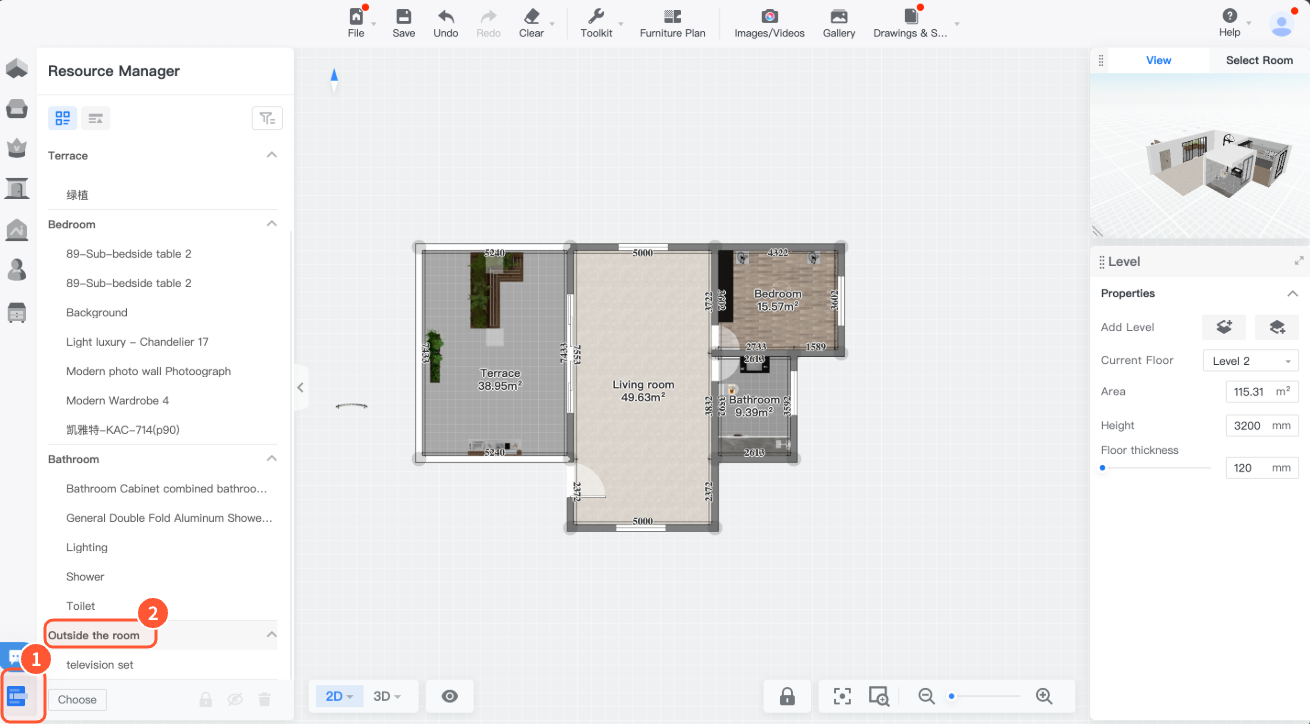Fit the floor plan to screen
Screen dimensions: 1310x724
[x=842, y=696]
